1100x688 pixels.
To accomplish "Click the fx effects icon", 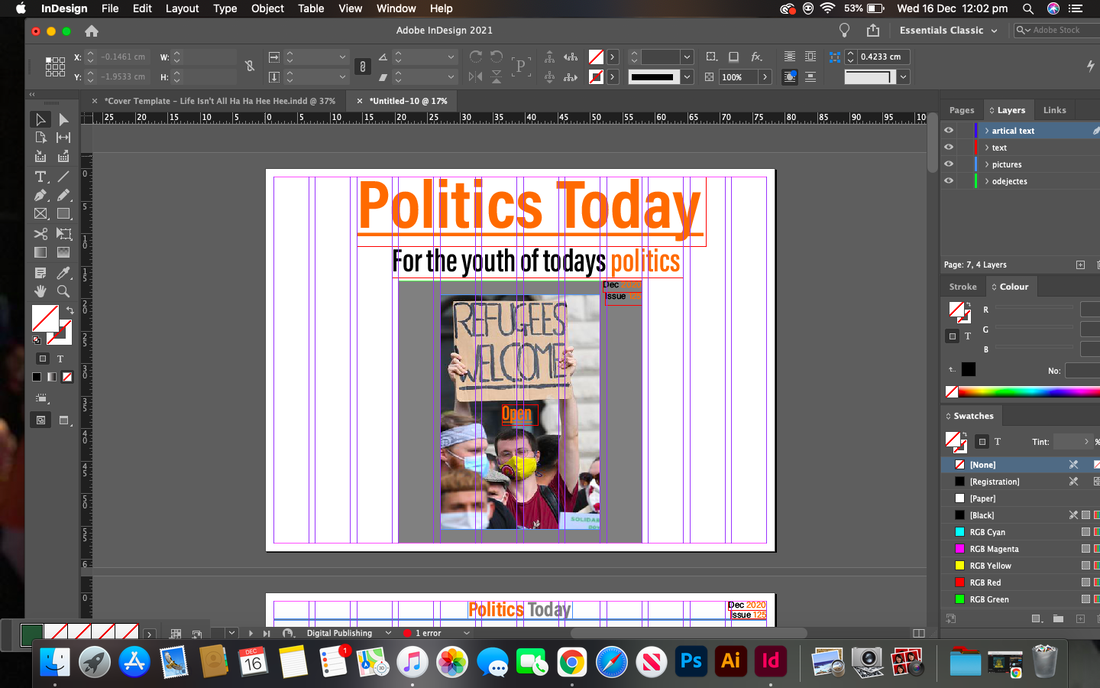I will click(x=756, y=57).
